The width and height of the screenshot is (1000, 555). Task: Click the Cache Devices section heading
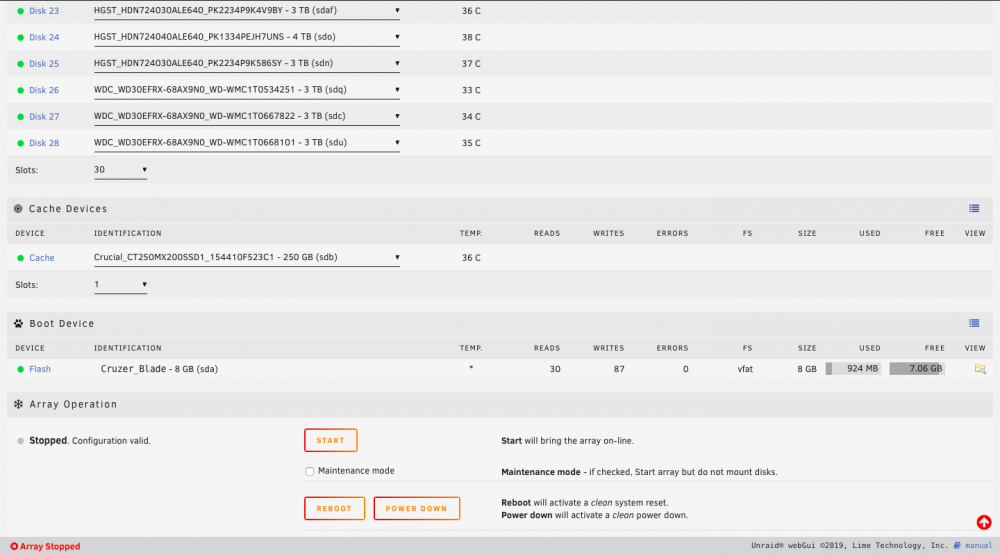pos(68,209)
